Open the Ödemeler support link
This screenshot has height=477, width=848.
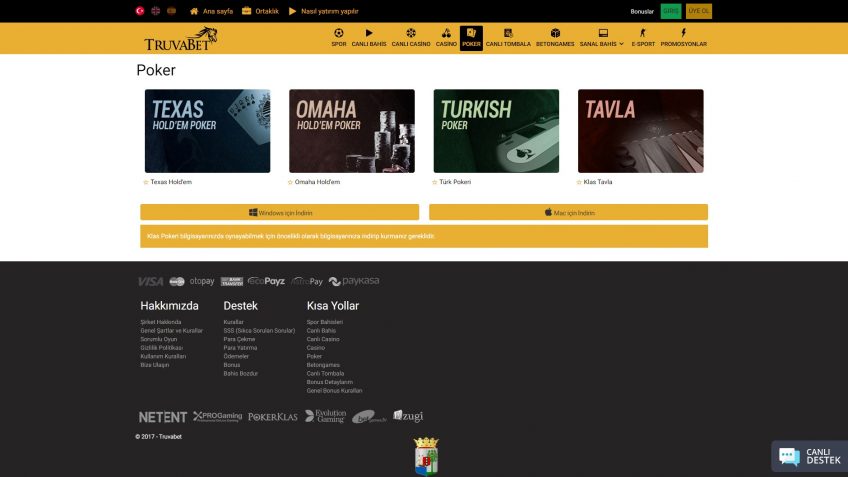point(236,357)
